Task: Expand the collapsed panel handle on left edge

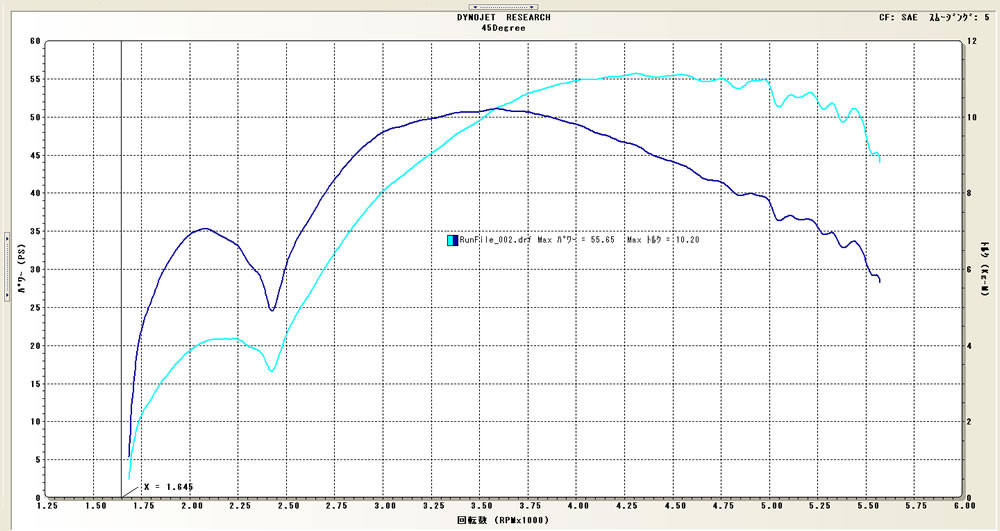Action: [x=4, y=267]
